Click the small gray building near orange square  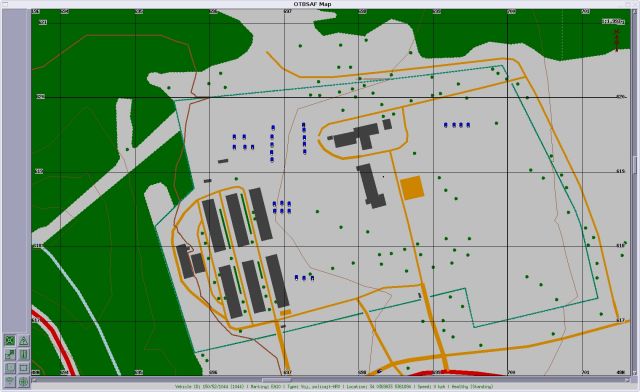pyautogui.click(x=387, y=124)
